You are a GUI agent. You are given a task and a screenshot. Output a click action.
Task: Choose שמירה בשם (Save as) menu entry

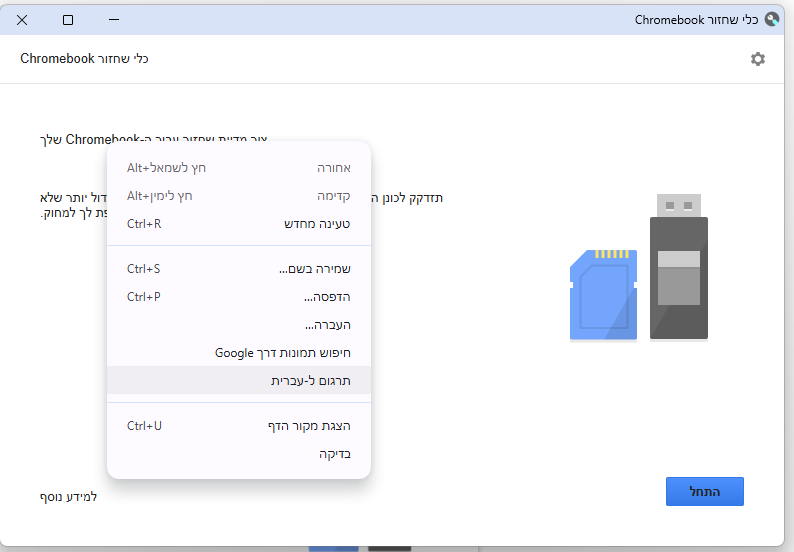[x=314, y=269]
